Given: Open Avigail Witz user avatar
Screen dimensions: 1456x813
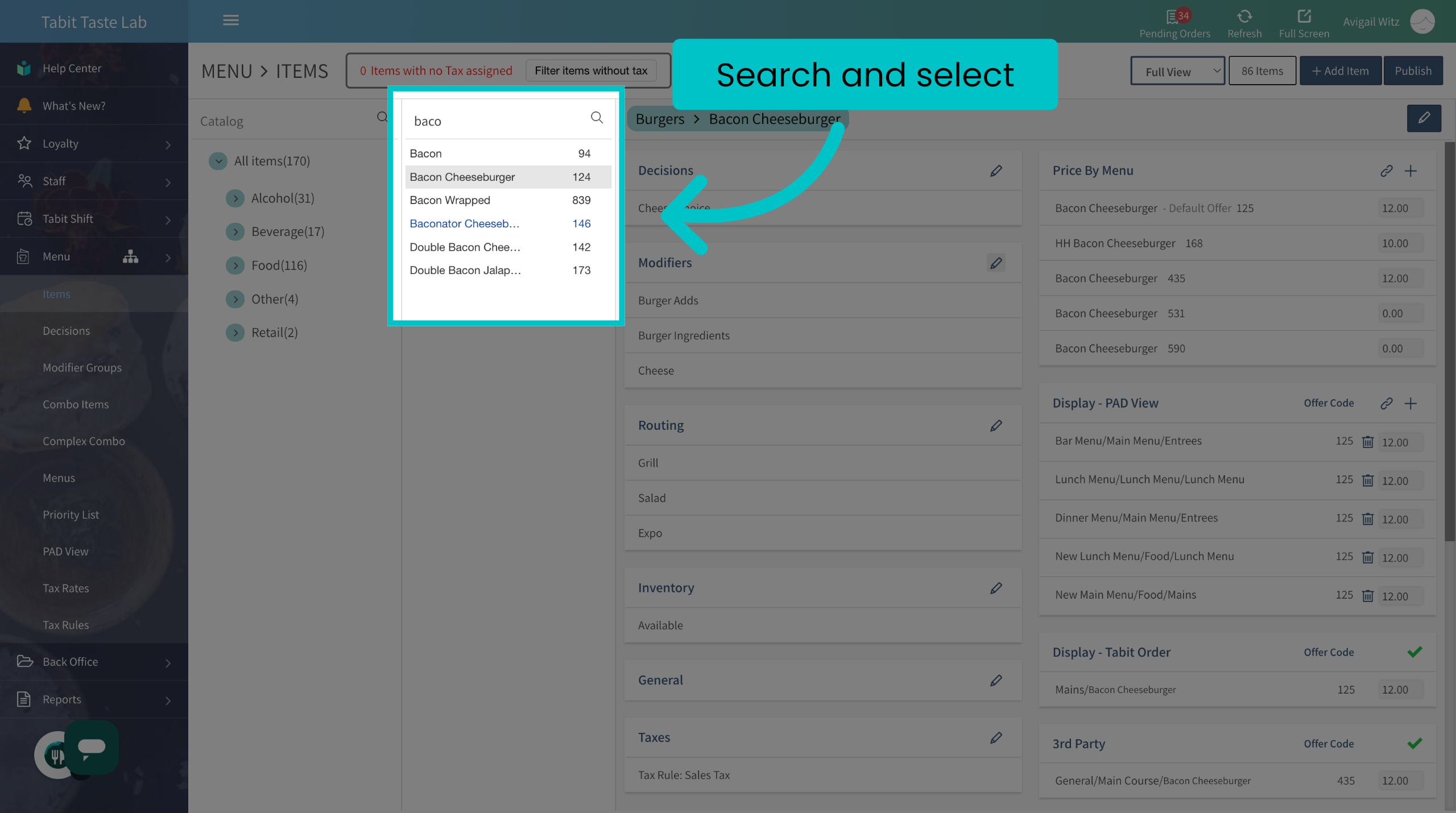Looking at the screenshot, I should 1422,22.
